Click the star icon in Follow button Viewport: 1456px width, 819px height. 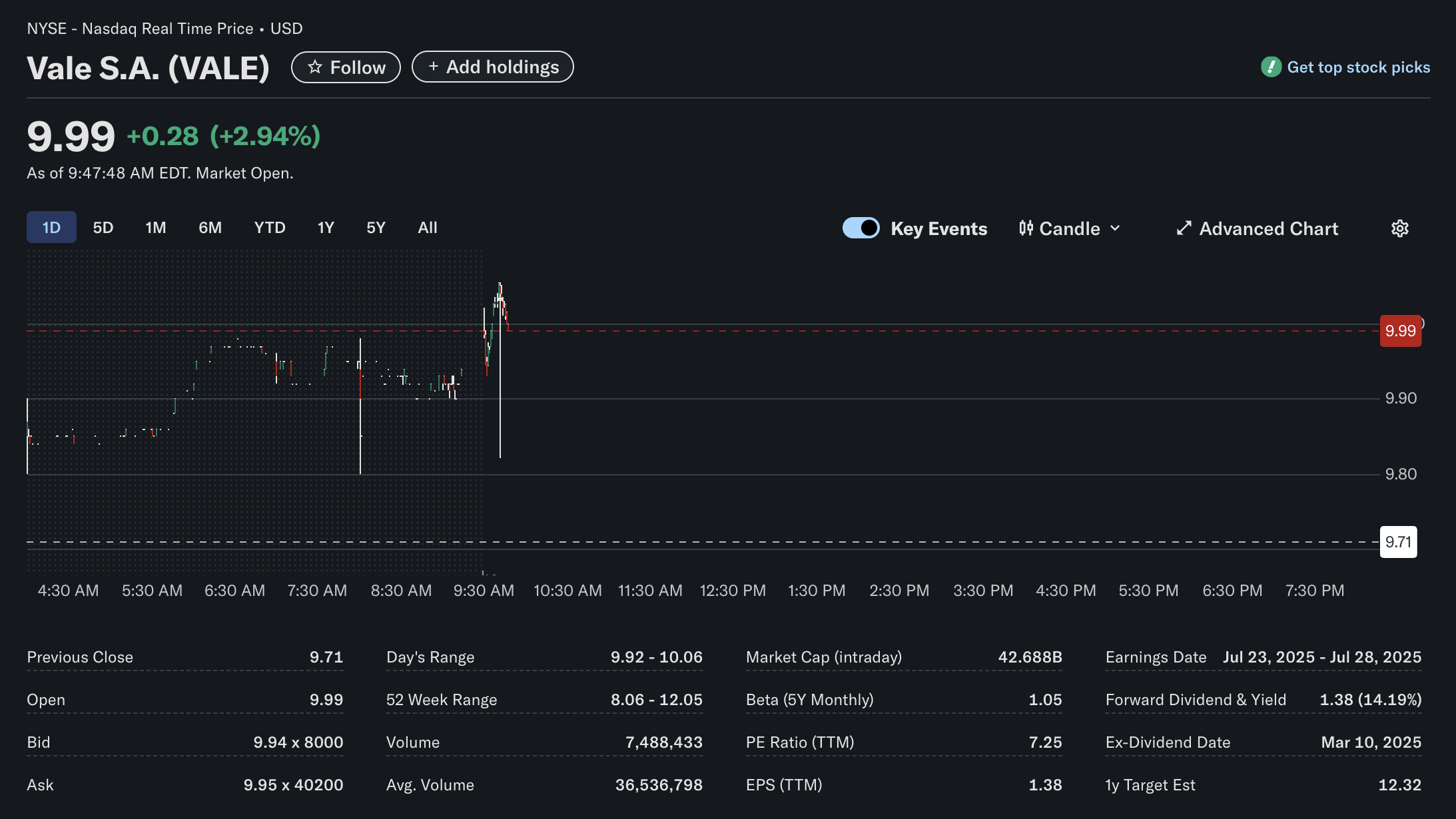pos(315,67)
